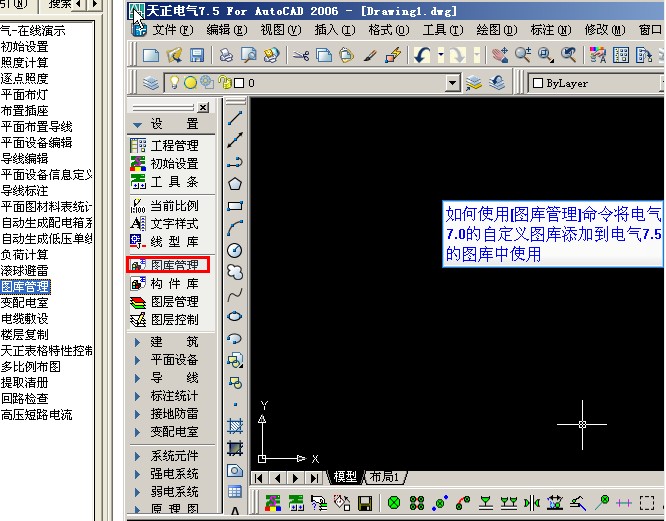Expand the 平面设备 menu section
This screenshot has width=666, height=521.
[x=138, y=360]
